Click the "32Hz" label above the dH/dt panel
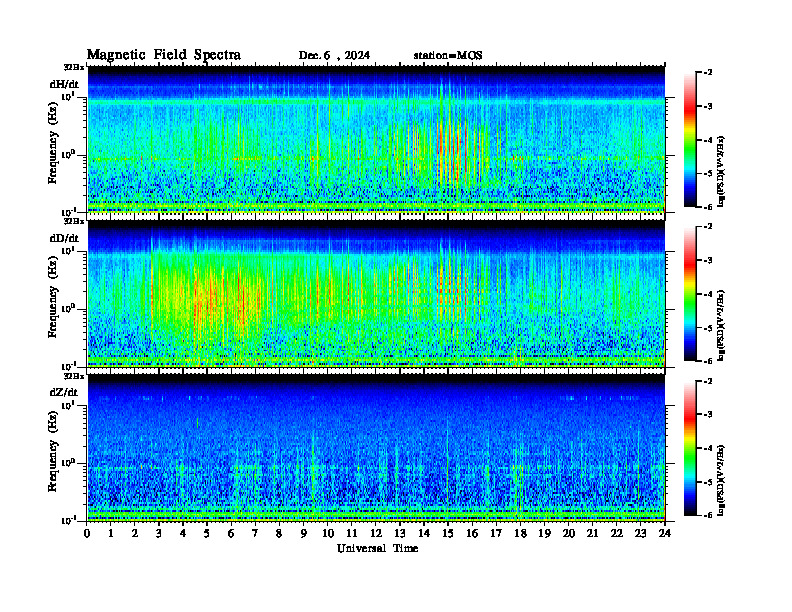Viewport: 792px width, 612px height. 74,67
